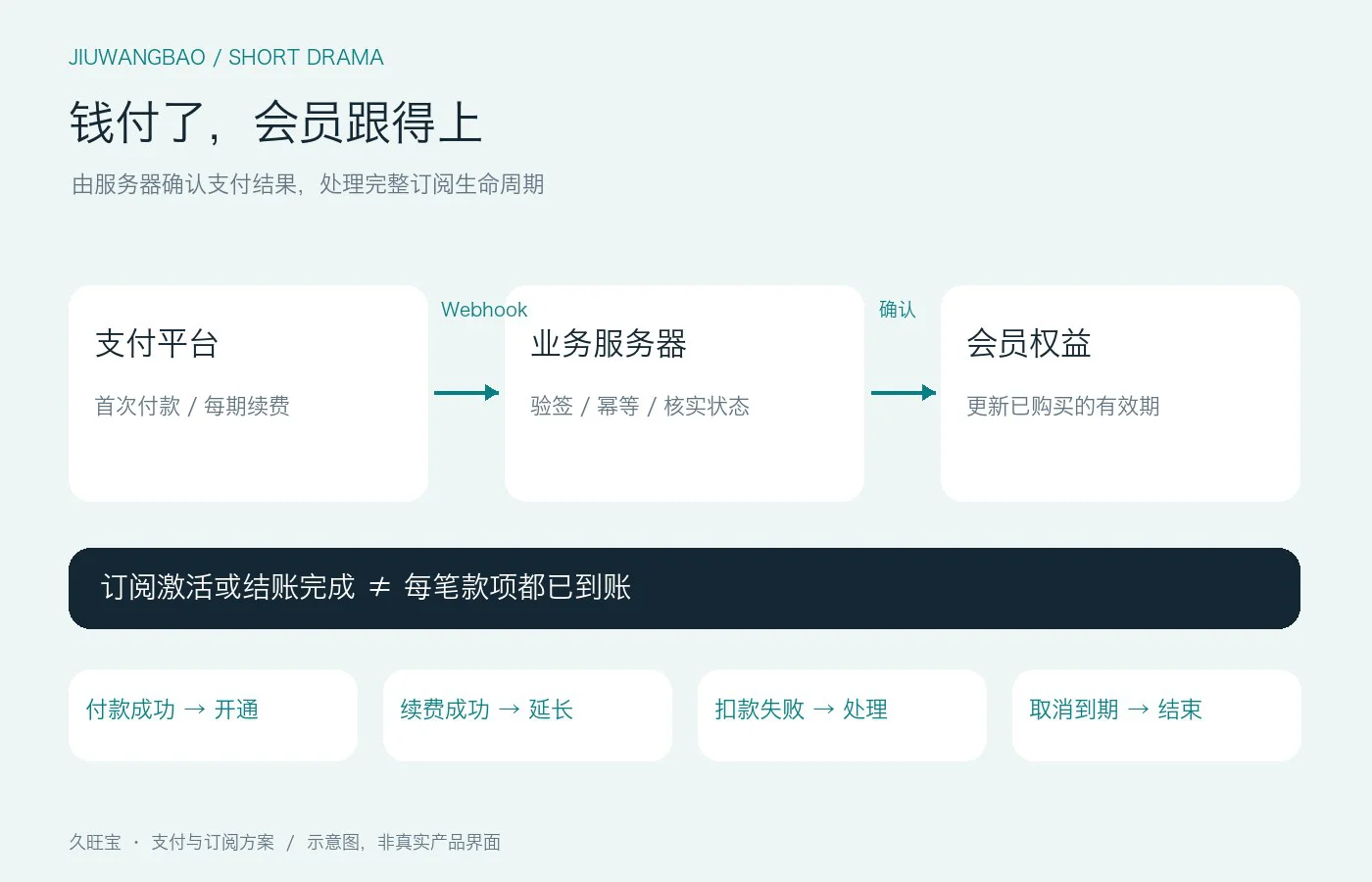Select the "续费成功 → 延长" card
This screenshot has width=1372, height=882.
pyautogui.click(x=527, y=715)
